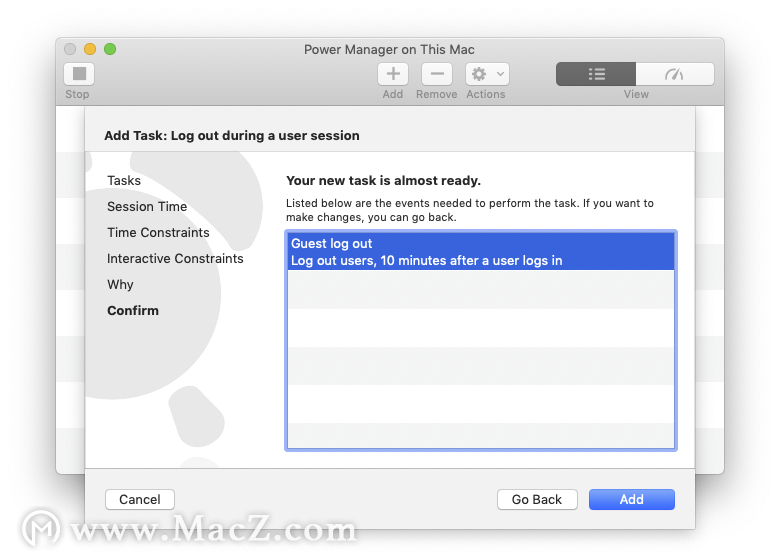Select the Tasks step in sidebar
The image size is (780, 556).
pyautogui.click(x=124, y=181)
